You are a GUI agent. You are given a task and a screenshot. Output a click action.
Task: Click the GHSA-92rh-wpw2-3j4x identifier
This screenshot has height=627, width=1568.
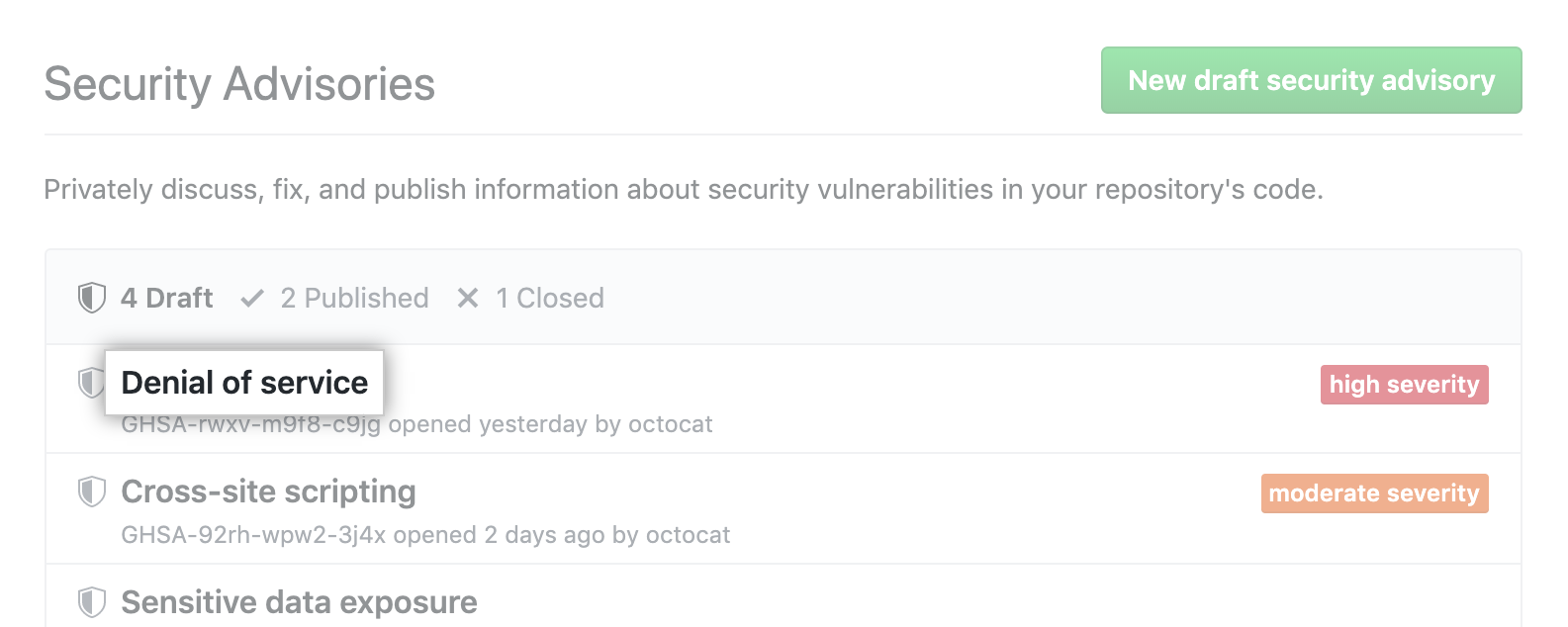[x=253, y=535]
